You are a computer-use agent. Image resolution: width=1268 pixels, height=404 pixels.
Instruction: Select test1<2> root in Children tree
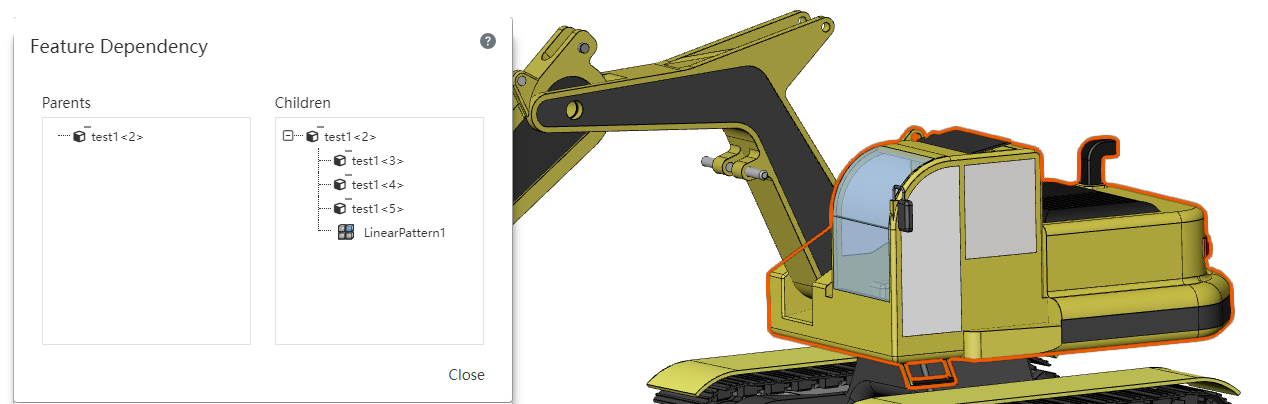[x=350, y=137]
